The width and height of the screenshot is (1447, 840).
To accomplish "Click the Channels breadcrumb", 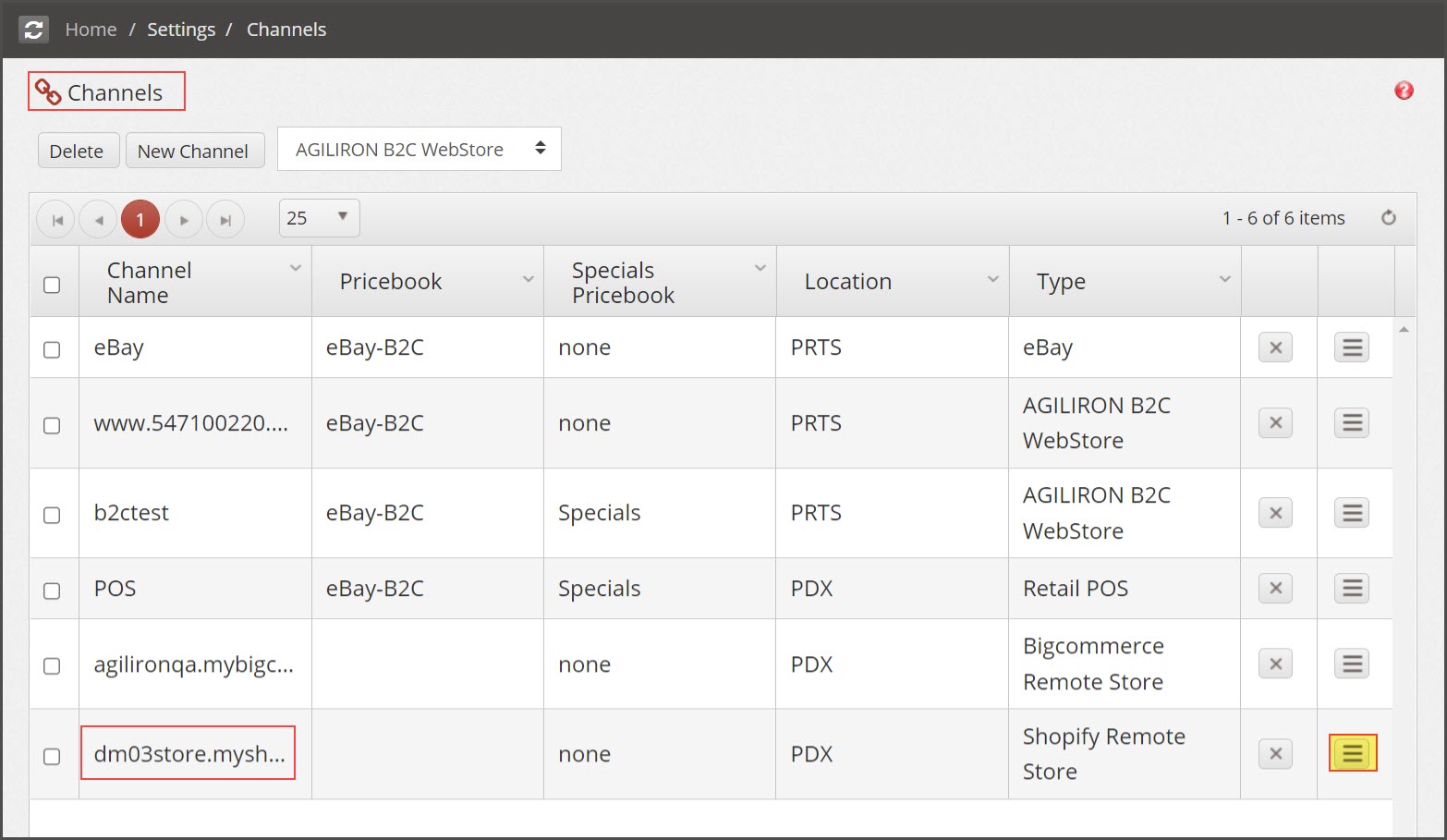I will (286, 30).
